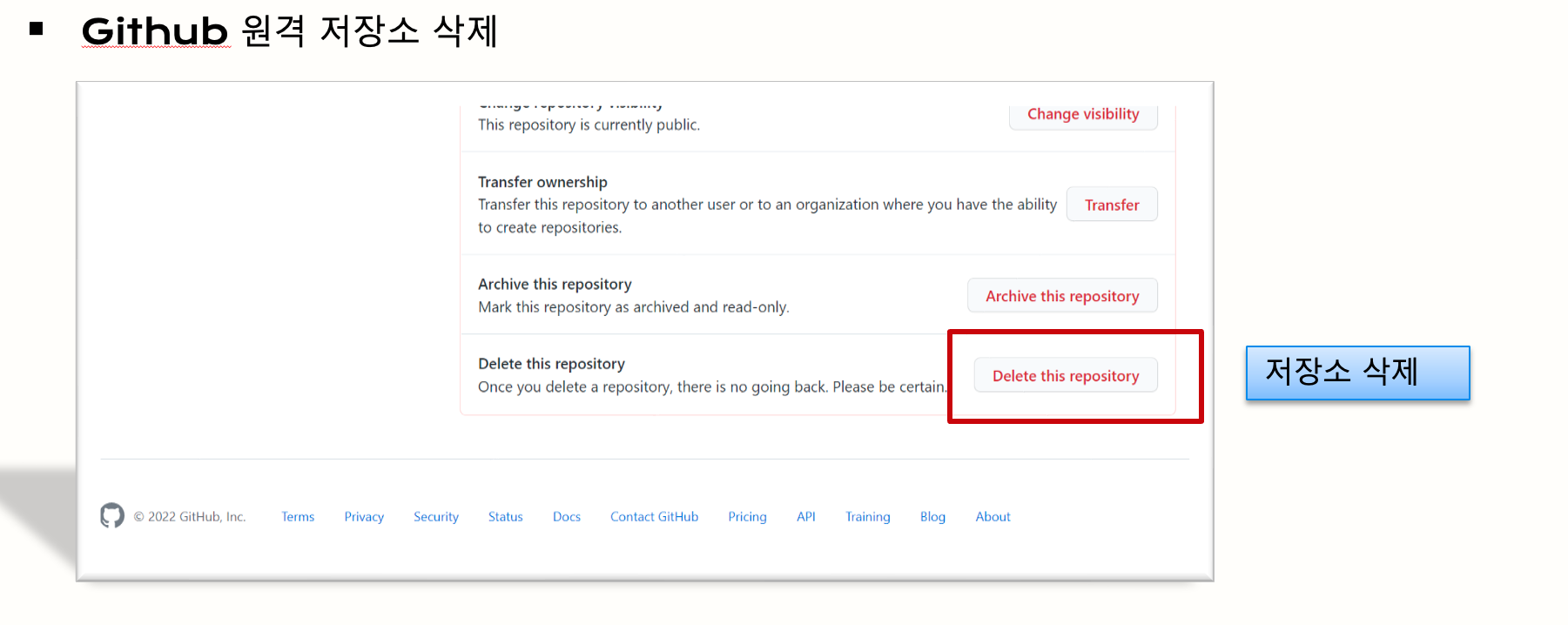Click the Change visibility button
1568x625 pixels.
[1083, 115]
